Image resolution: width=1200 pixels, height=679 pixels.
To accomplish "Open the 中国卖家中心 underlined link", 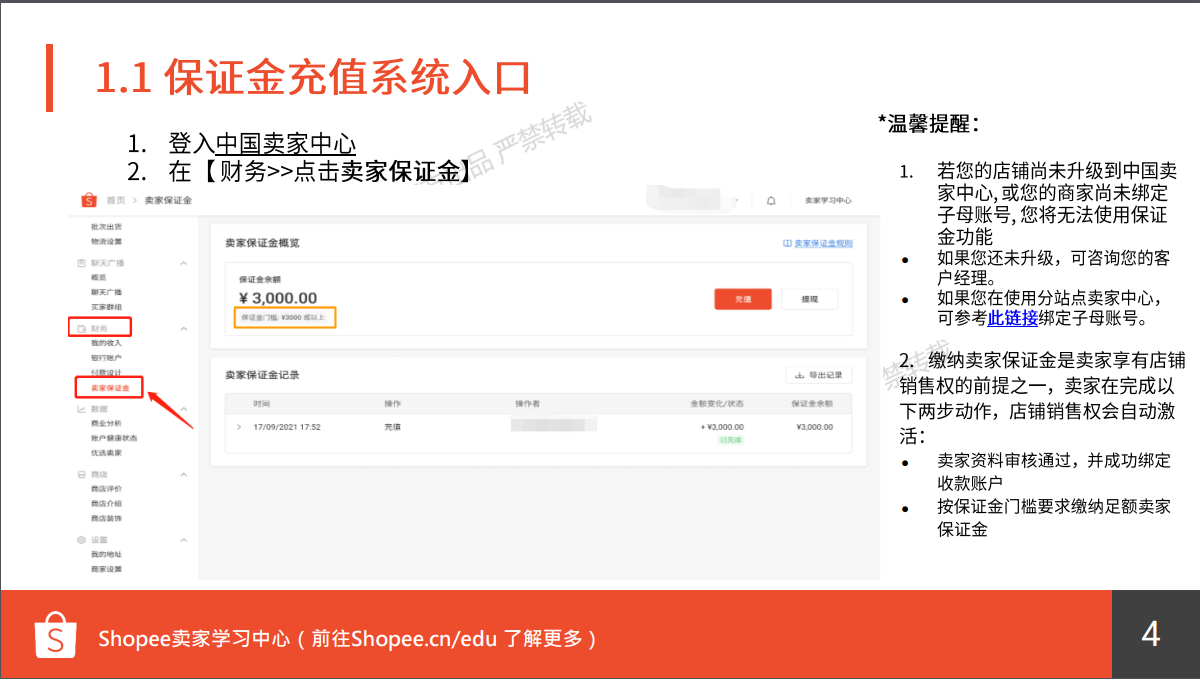I will coord(286,144).
